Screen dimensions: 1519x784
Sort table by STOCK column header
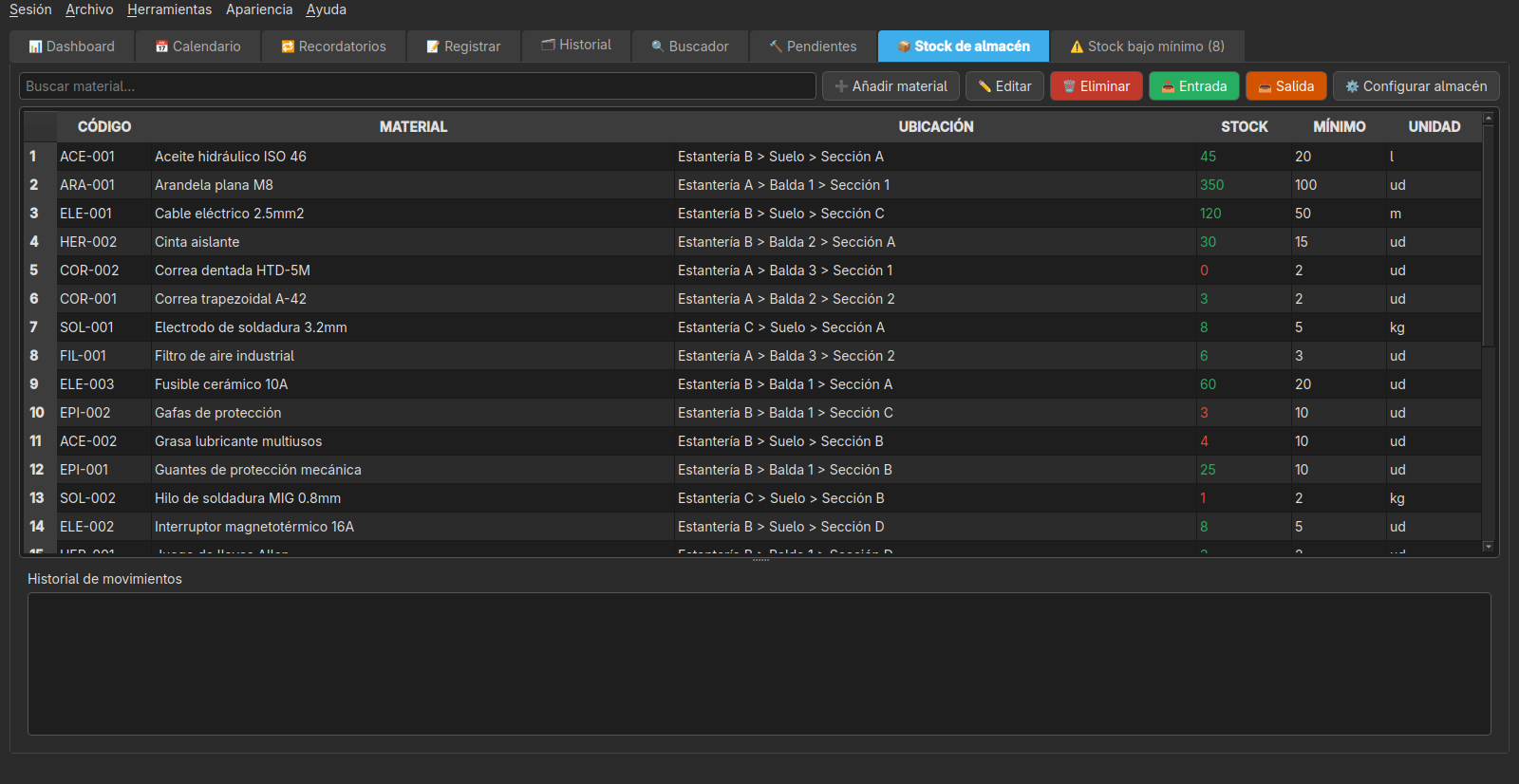pos(1244,126)
